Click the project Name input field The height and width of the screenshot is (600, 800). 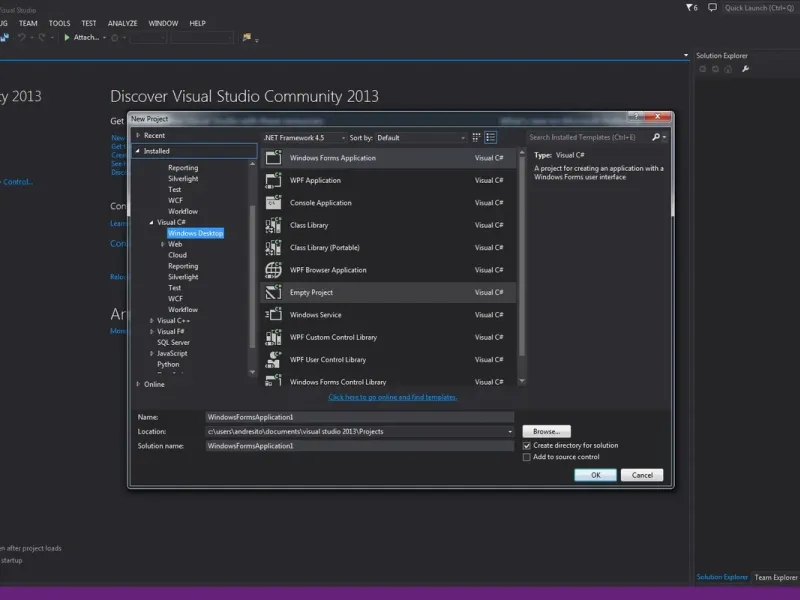[360, 417]
